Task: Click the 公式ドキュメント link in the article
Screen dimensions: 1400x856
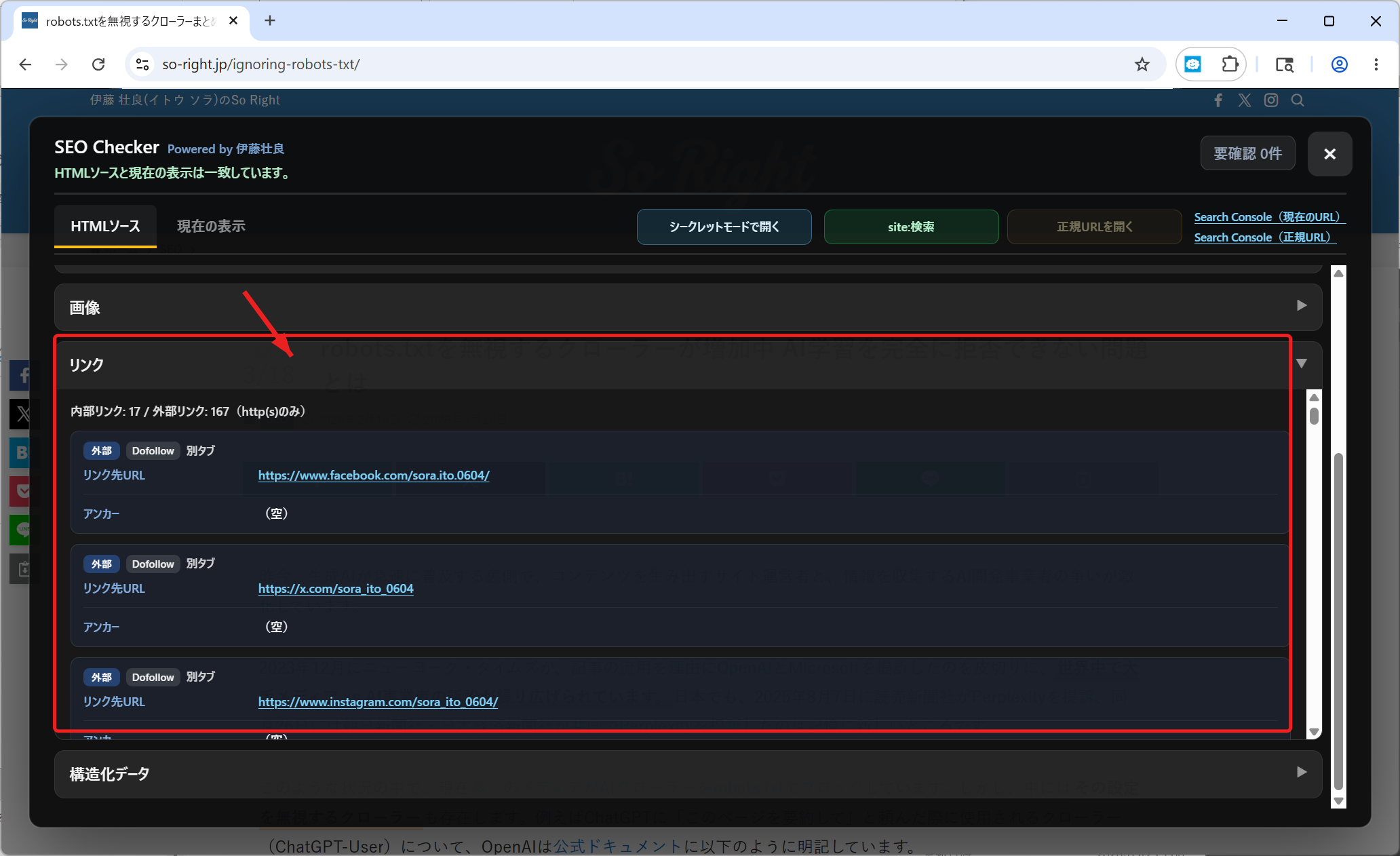Action: coord(617,847)
